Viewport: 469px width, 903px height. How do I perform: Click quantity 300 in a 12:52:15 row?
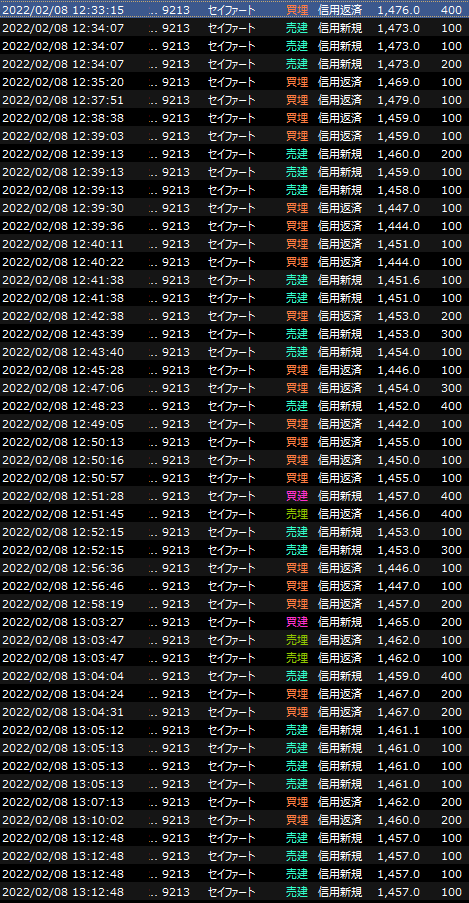click(451, 550)
